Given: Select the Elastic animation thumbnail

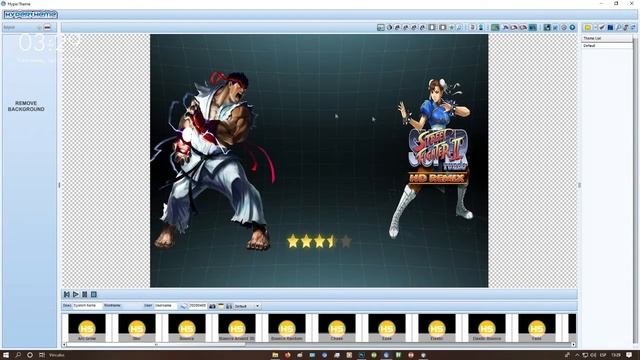Looking at the screenshot, I should (x=437, y=328).
